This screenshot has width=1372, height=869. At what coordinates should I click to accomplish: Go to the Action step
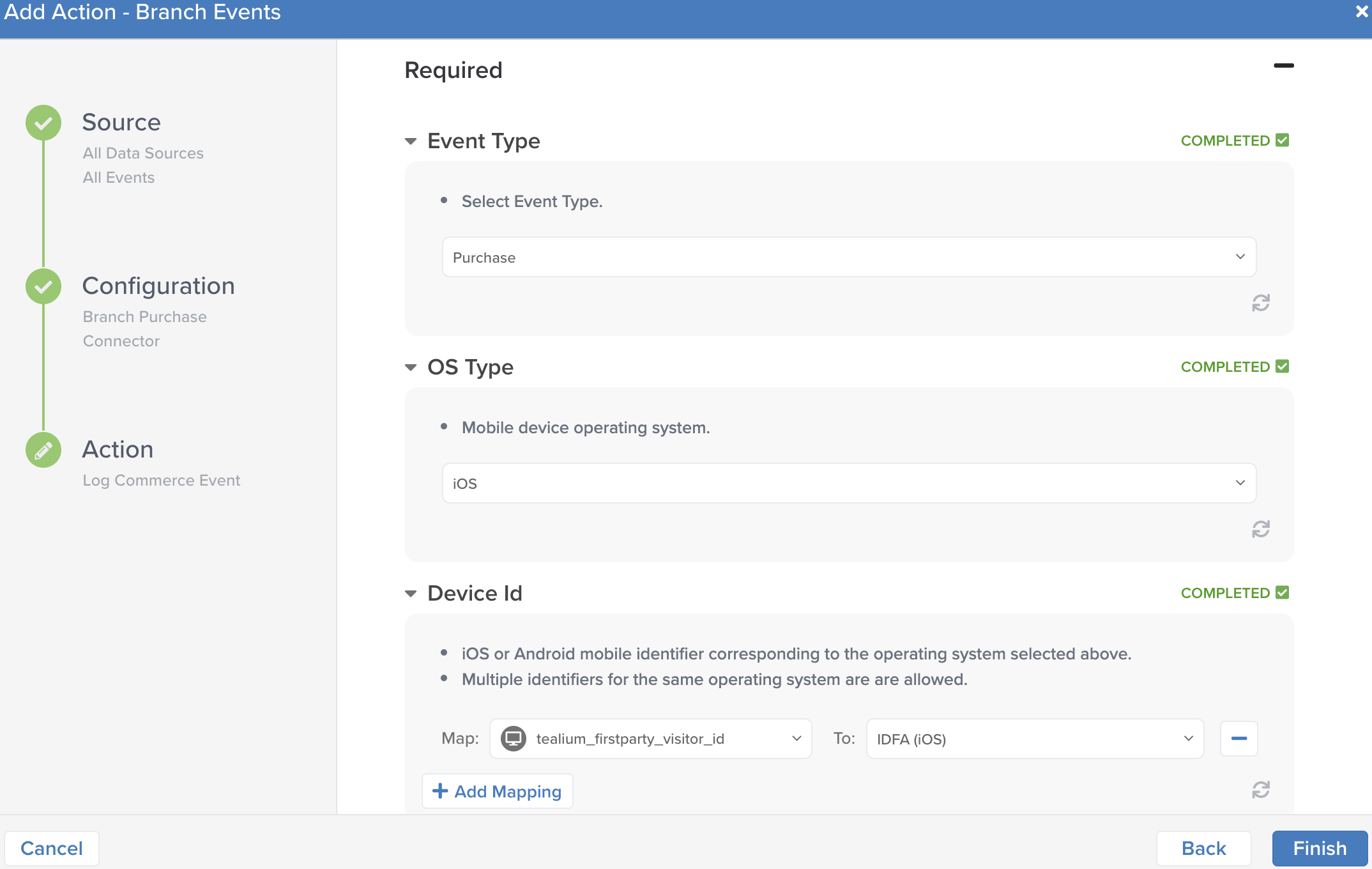click(118, 449)
